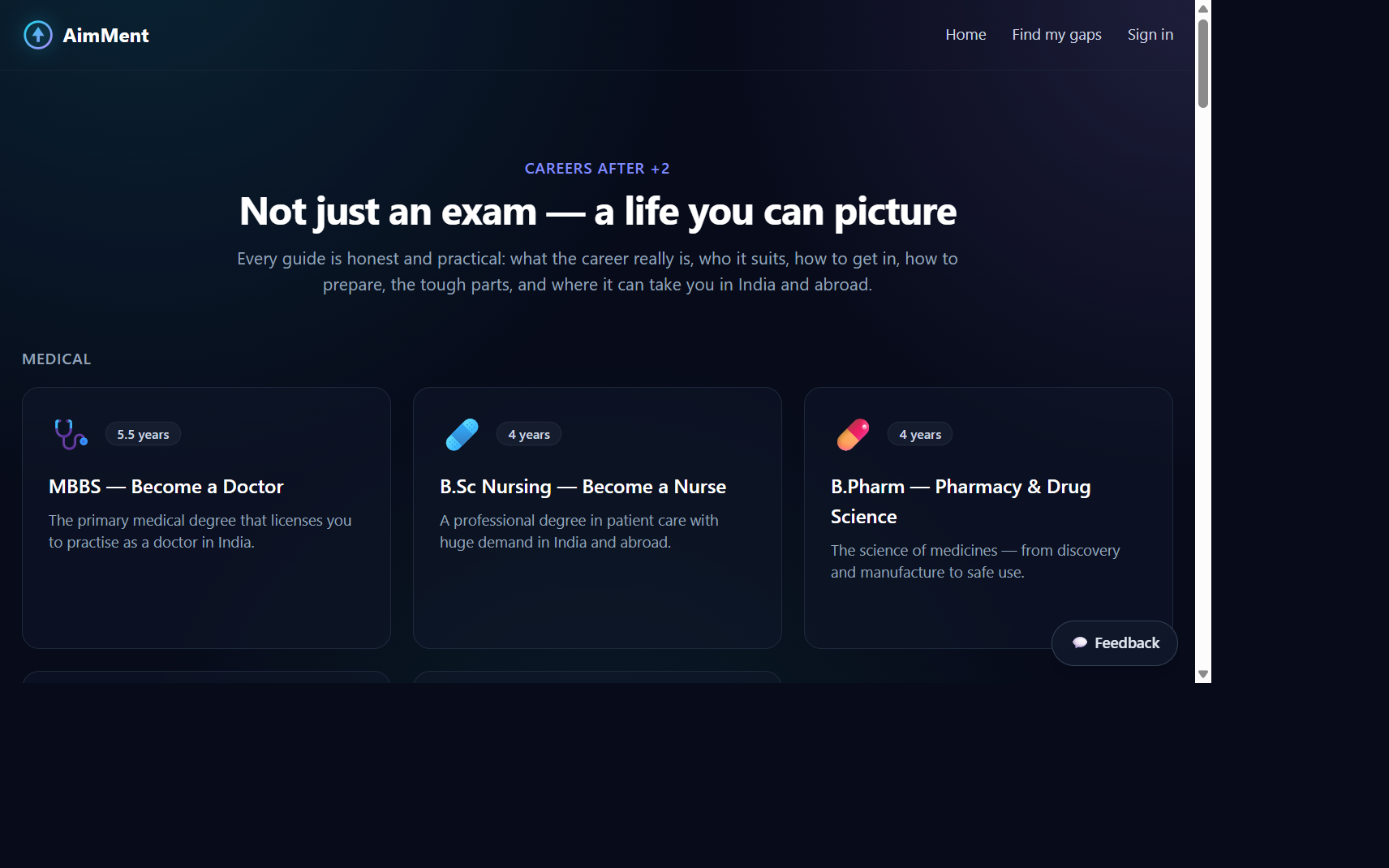Click the AimMent brand name
This screenshot has height=868, width=1389.
(x=105, y=36)
